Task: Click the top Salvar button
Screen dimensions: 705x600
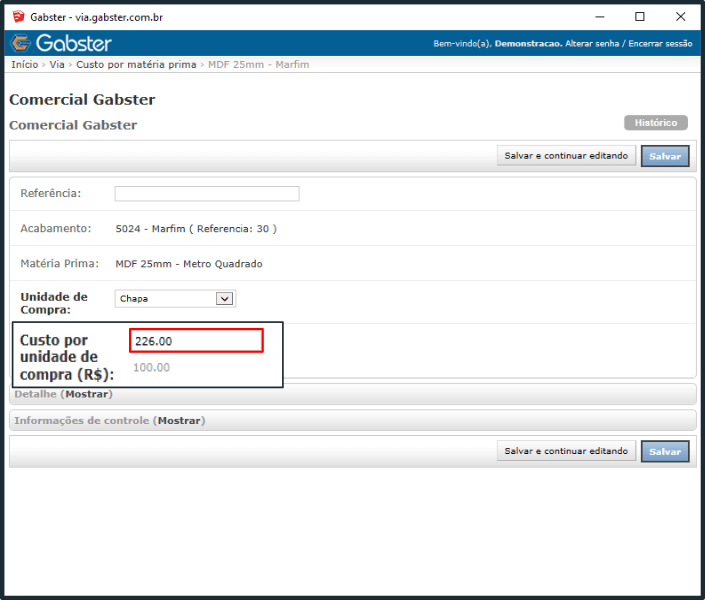Action: pos(665,156)
